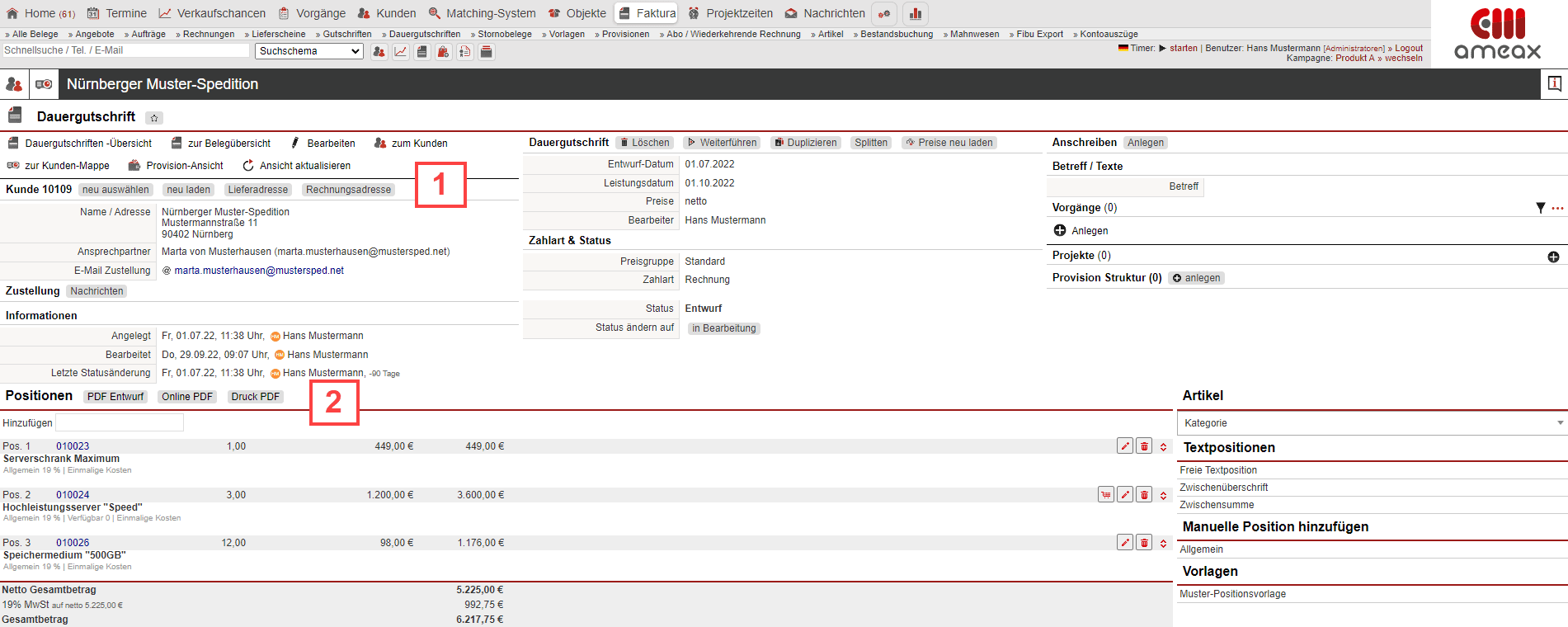1568x627 pixels.
Task: Click the customer icon in dark header bar
Action: 14,84
